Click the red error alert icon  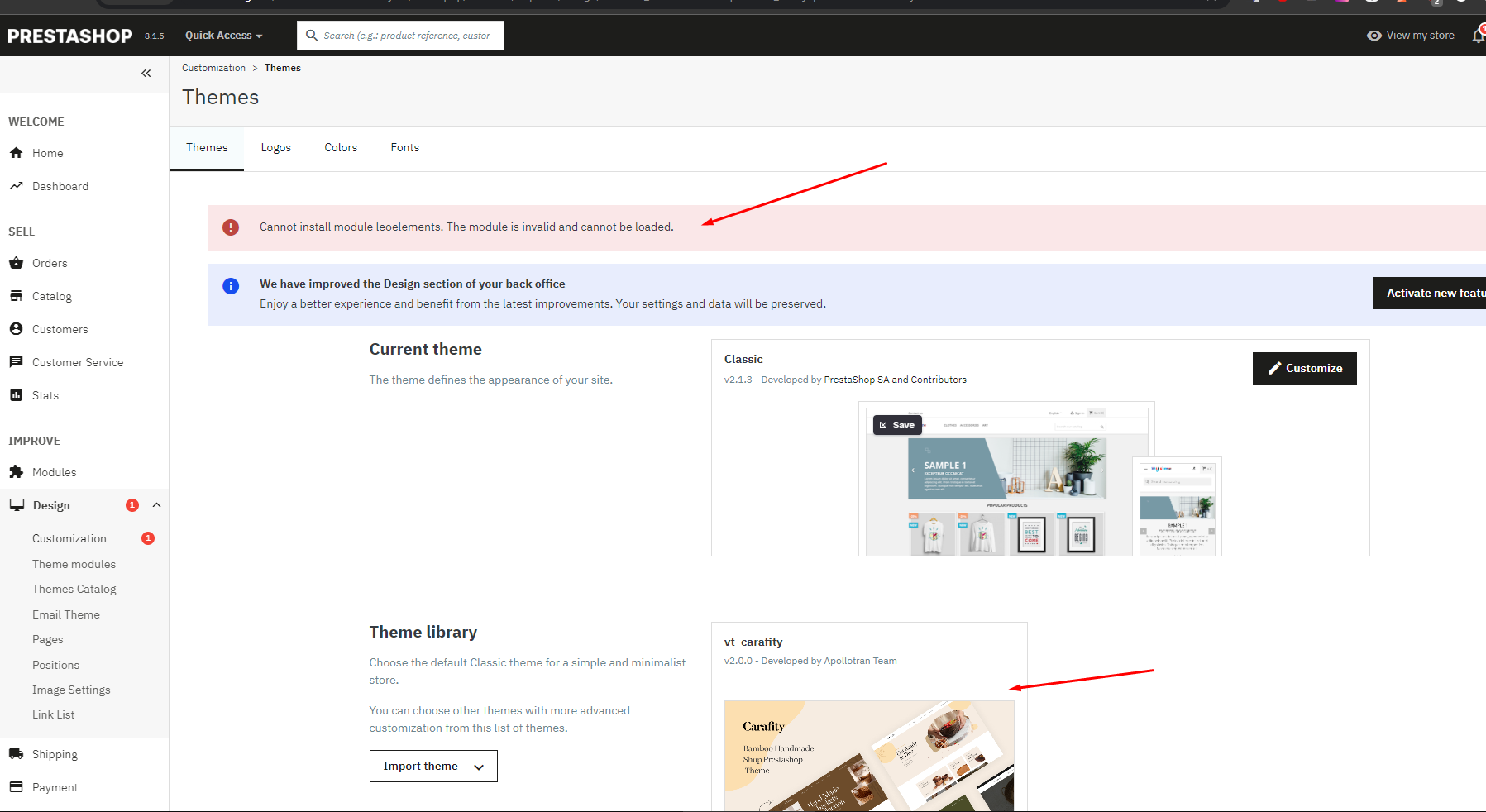[231, 227]
